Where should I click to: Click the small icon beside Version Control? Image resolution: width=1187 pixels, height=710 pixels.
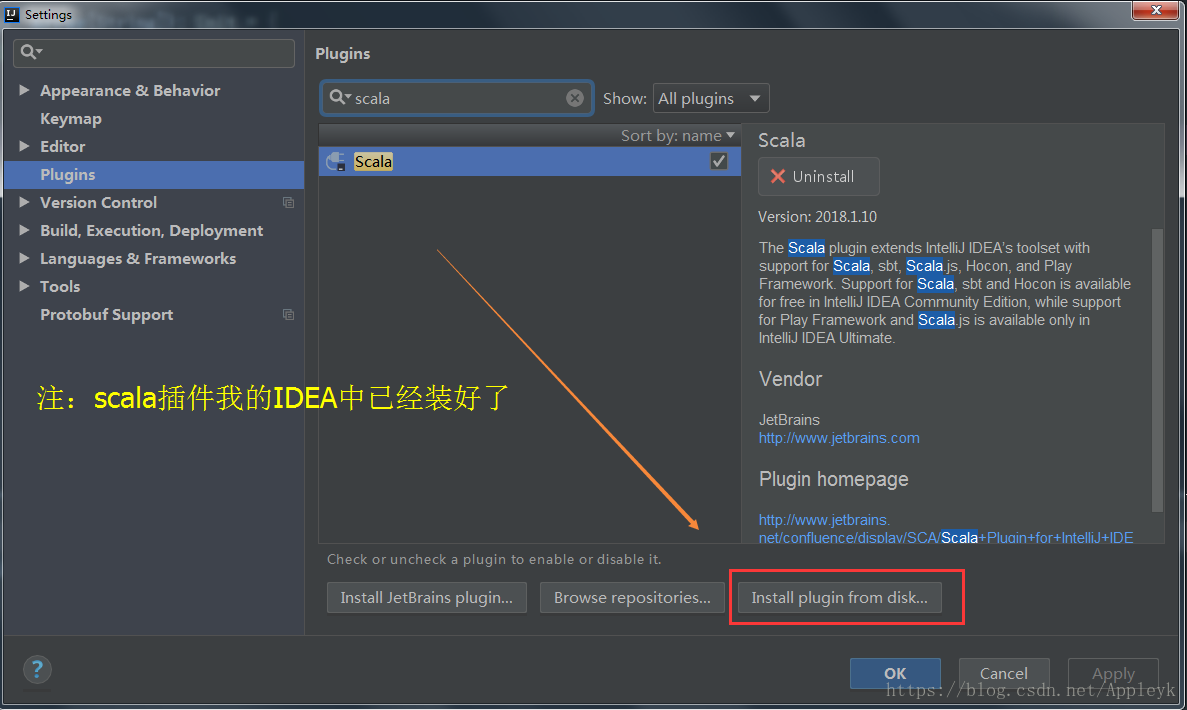tap(288, 202)
